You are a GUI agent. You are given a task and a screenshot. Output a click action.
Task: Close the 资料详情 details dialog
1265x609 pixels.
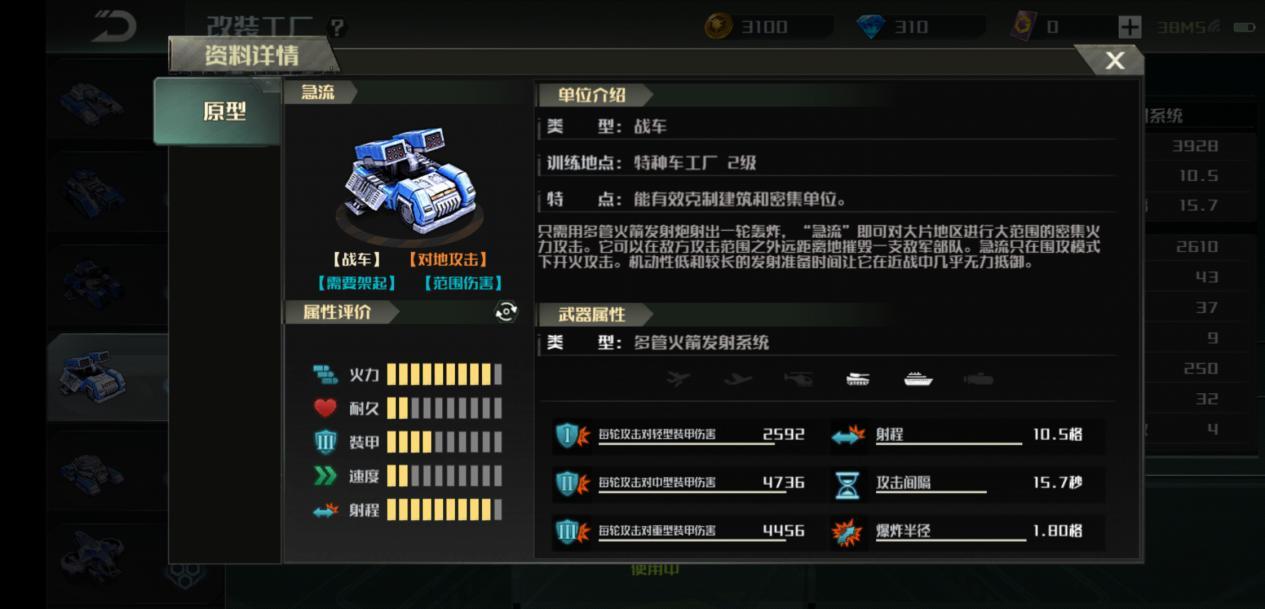(x=1114, y=61)
